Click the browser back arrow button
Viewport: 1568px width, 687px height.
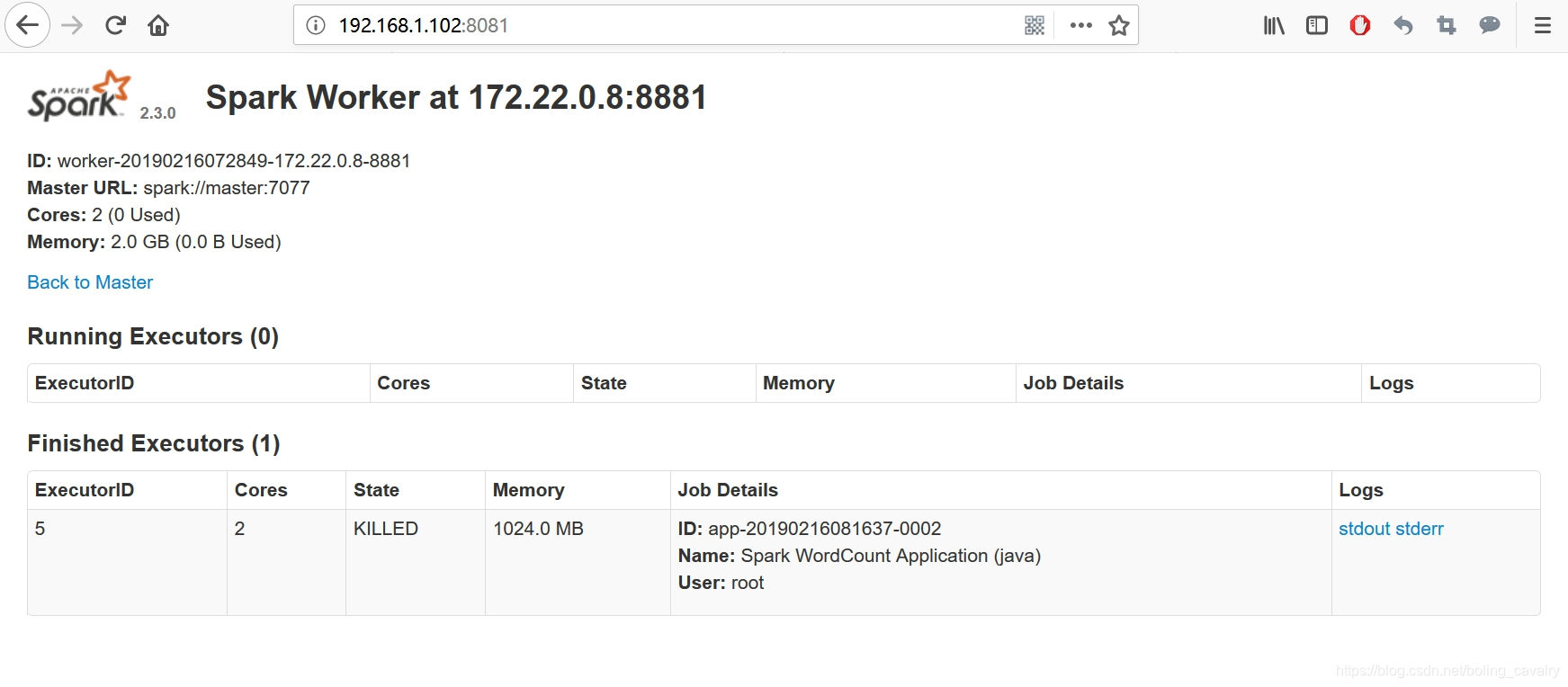(x=28, y=25)
